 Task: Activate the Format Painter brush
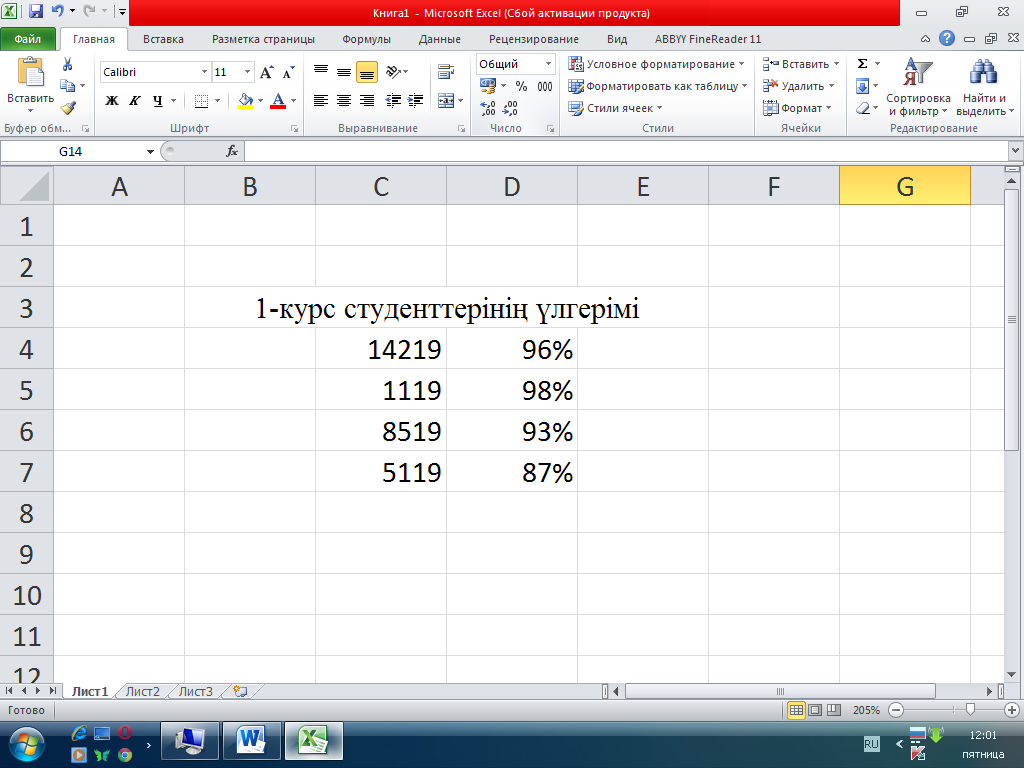point(68,108)
